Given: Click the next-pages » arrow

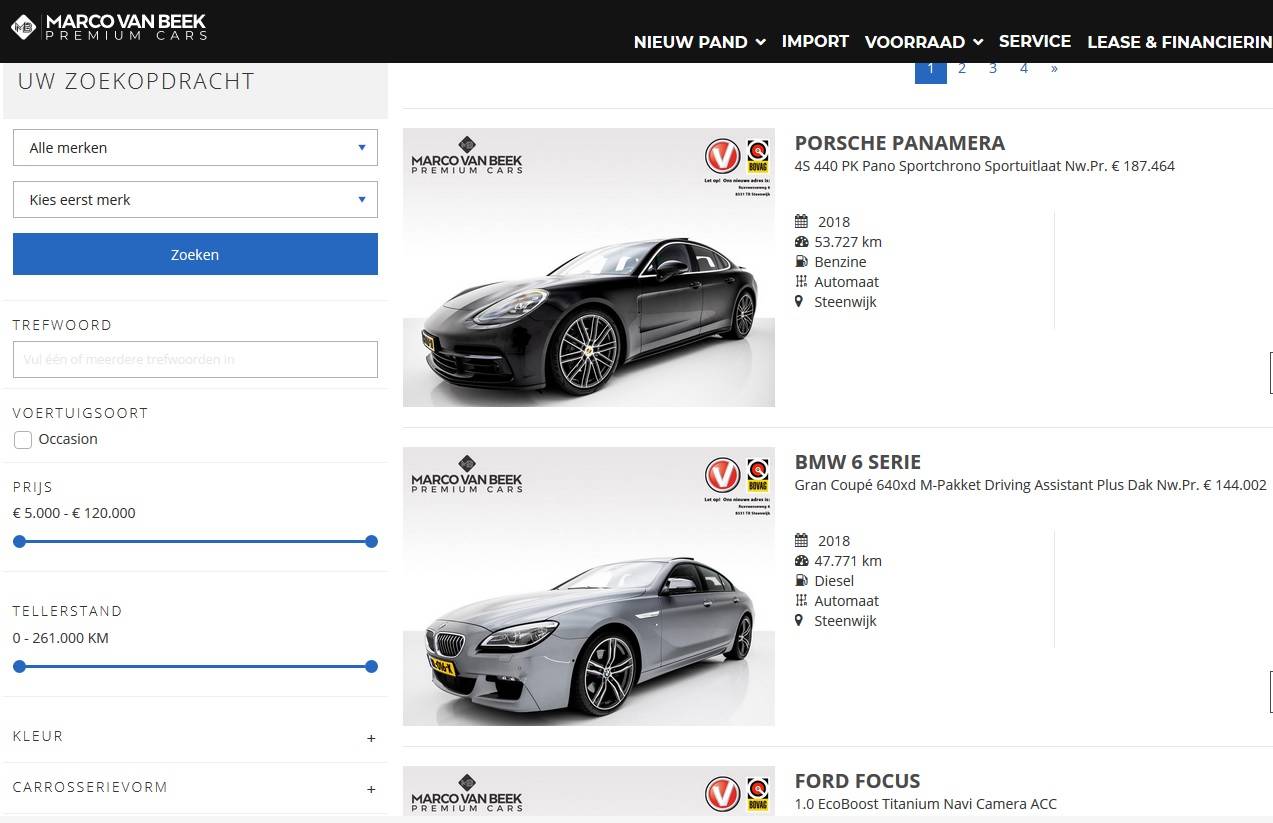Looking at the screenshot, I should click(1054, 69).
